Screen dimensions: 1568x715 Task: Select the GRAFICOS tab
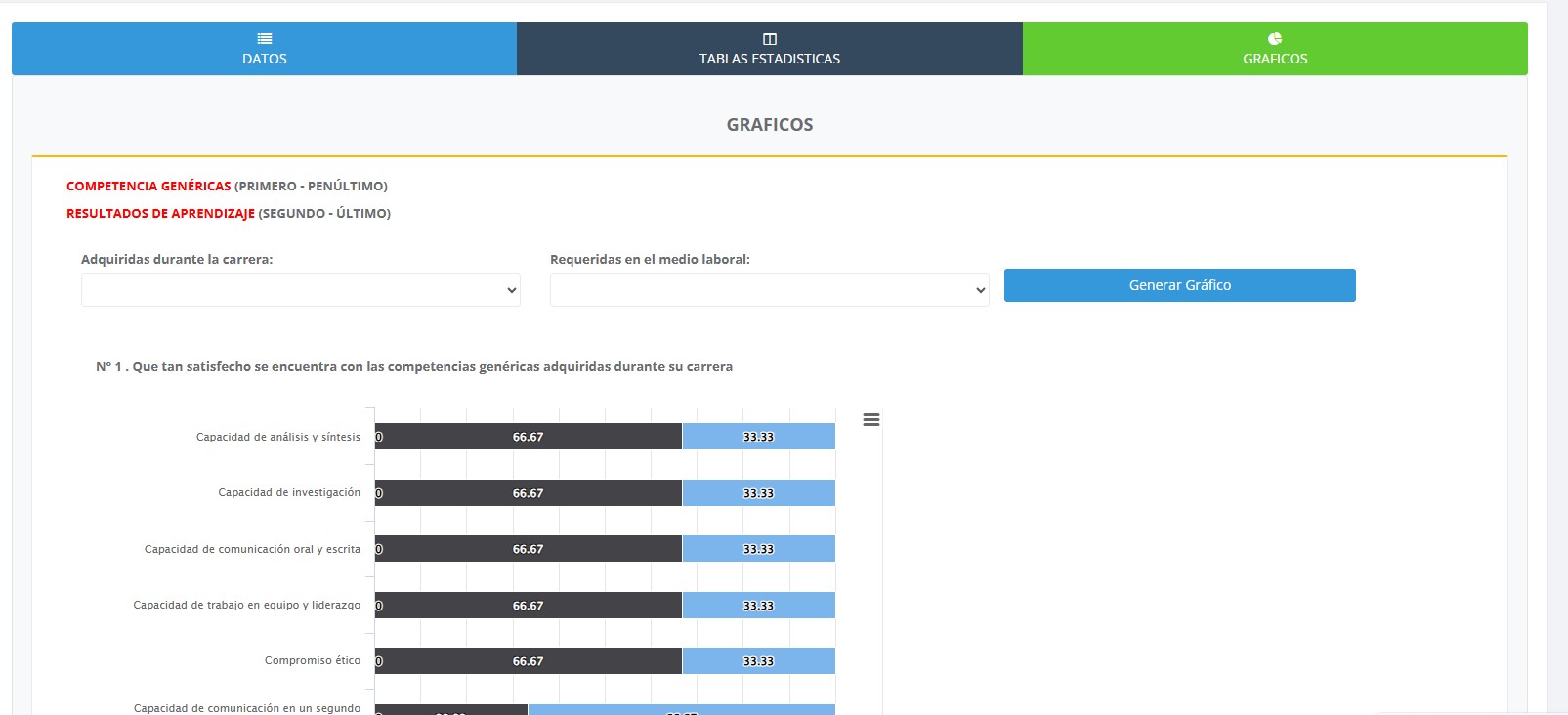1275,49
